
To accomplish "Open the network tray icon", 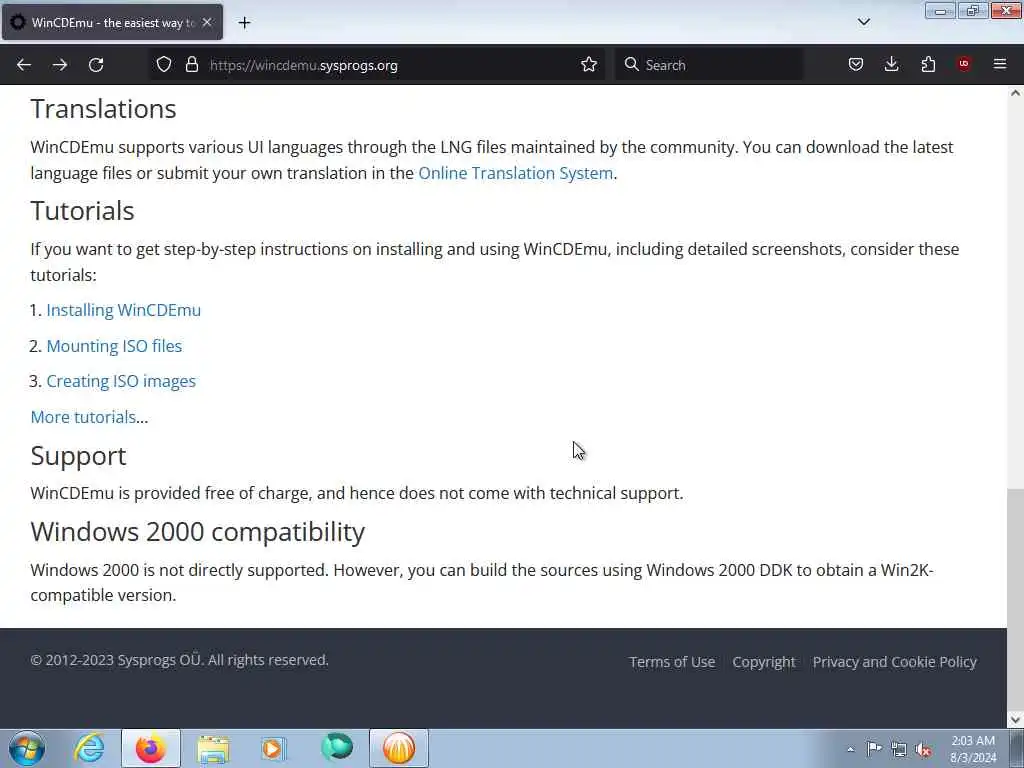I will point(899,749).
